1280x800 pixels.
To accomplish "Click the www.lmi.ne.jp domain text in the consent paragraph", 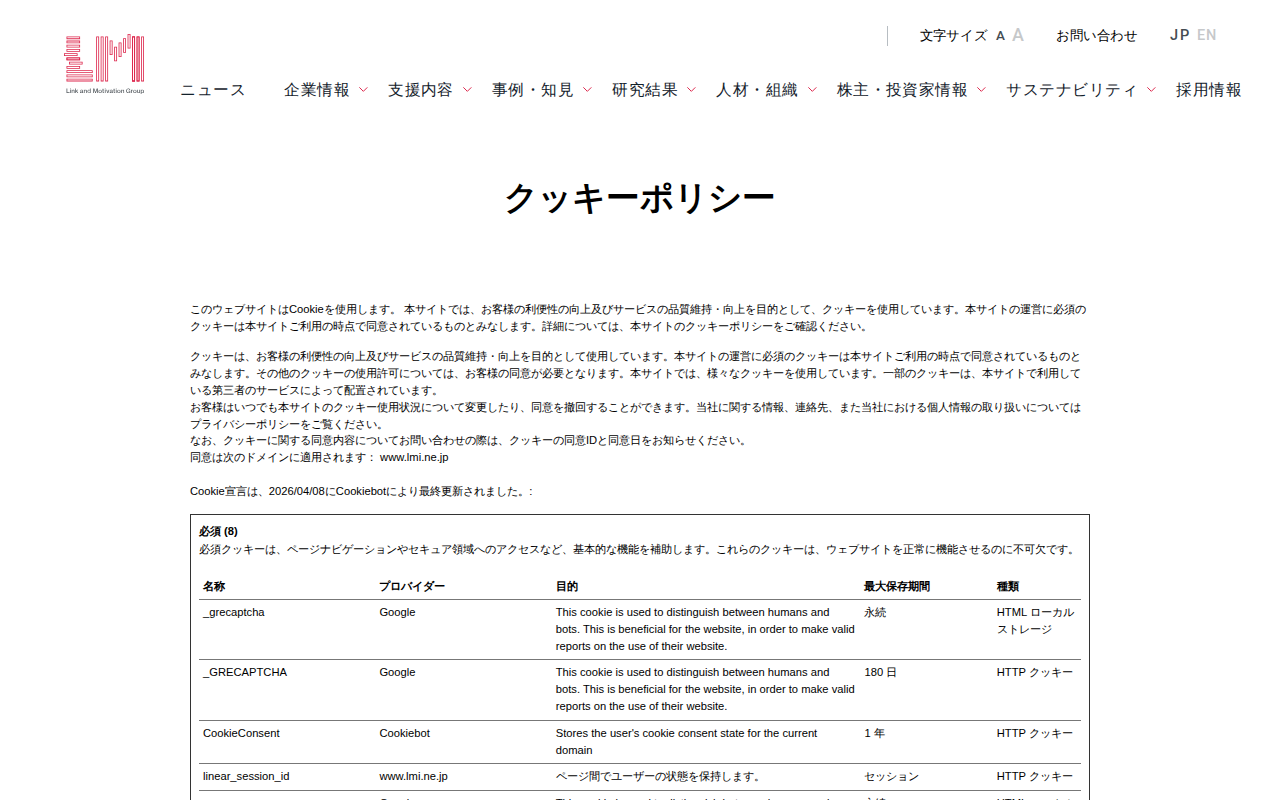I will (414, 457).
